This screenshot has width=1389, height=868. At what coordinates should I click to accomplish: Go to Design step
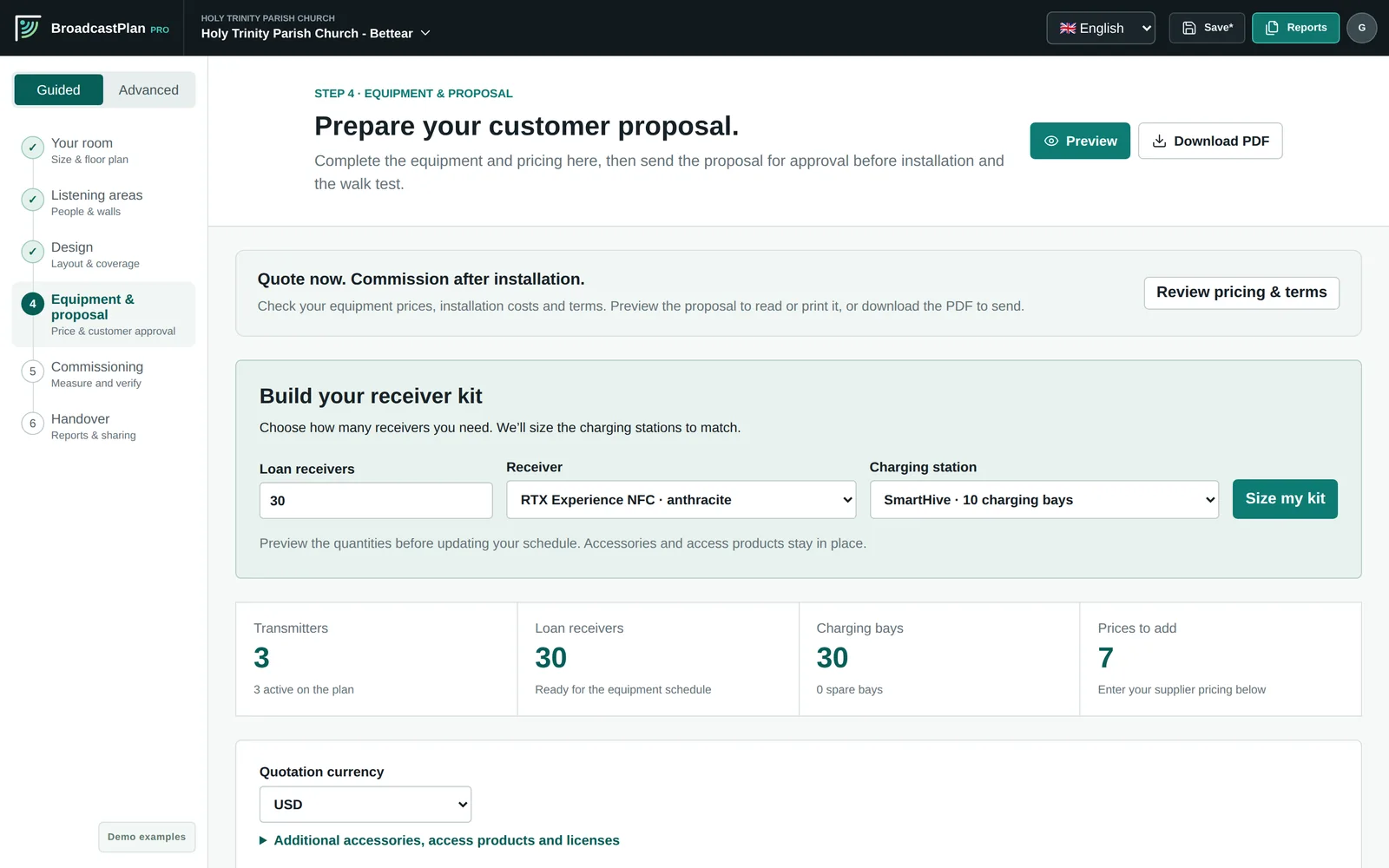click(103, 254)
